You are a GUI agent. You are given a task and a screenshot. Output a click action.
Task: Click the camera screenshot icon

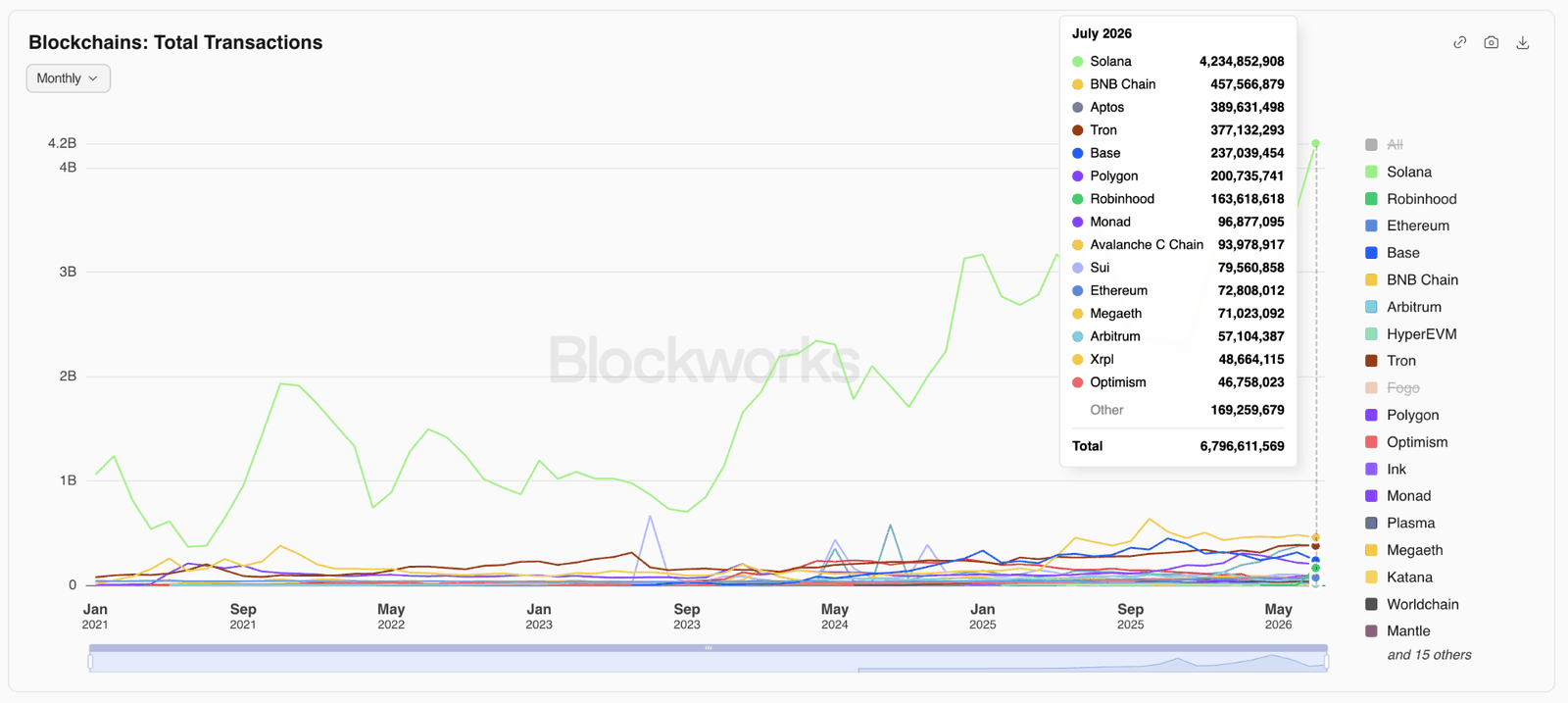click(1491, 42)
